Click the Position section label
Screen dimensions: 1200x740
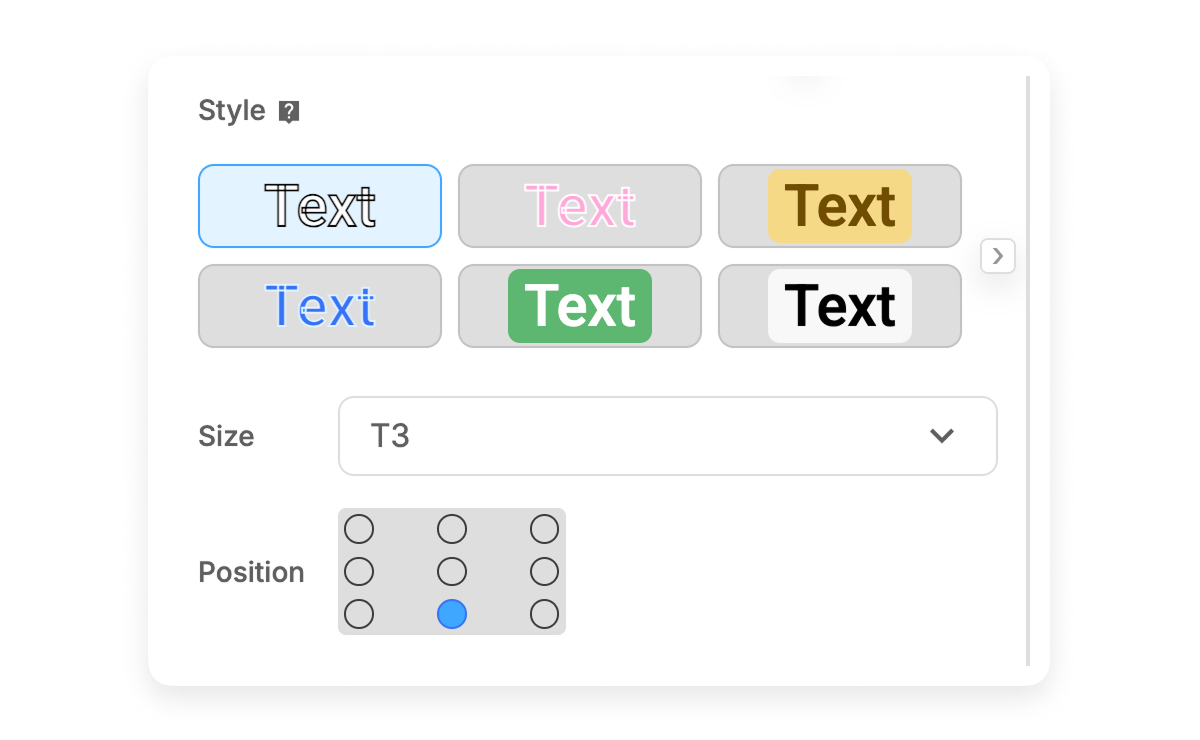[251, 572]
